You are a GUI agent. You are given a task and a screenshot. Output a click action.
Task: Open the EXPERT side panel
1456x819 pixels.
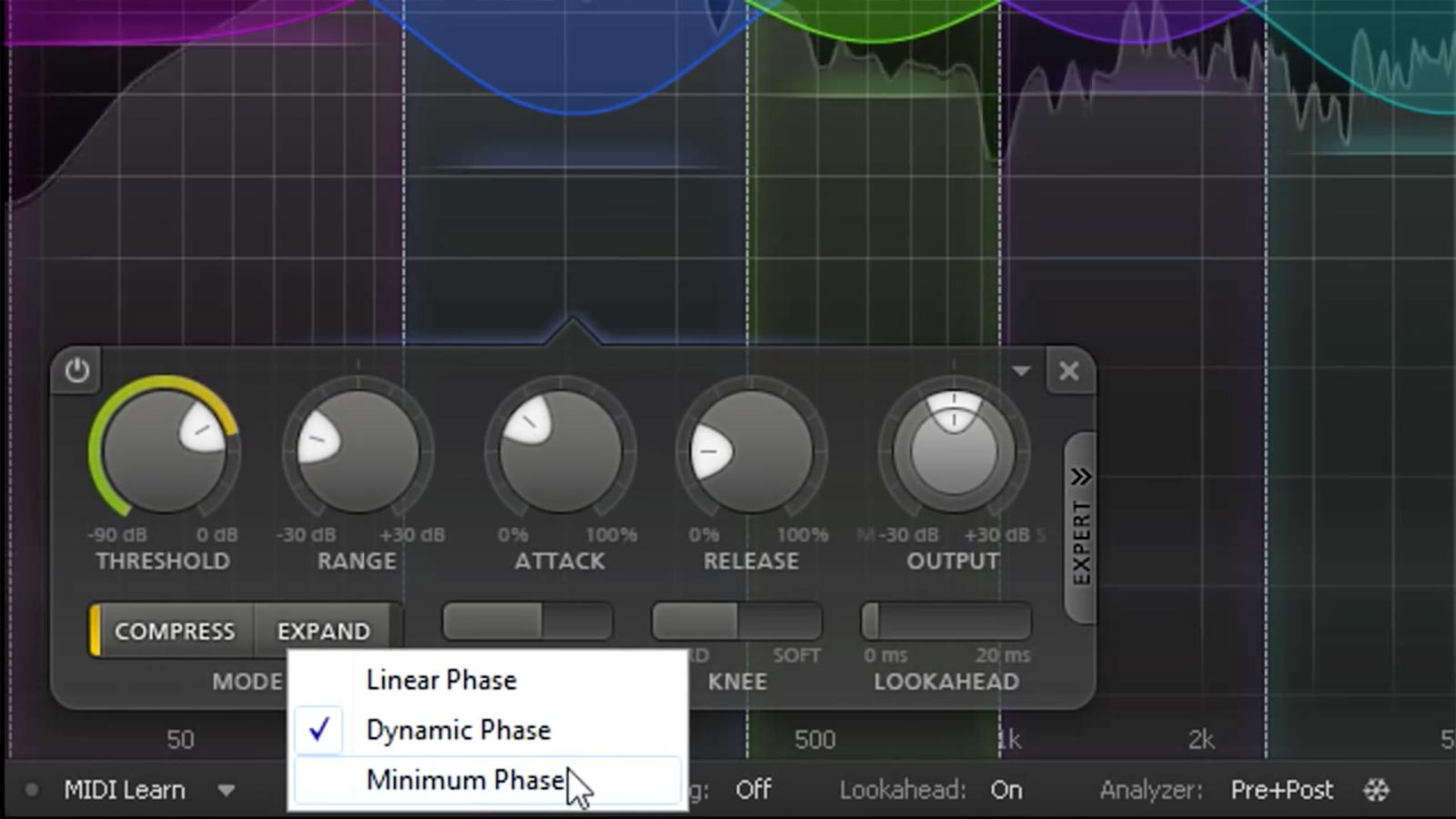tap(1081, 523)
